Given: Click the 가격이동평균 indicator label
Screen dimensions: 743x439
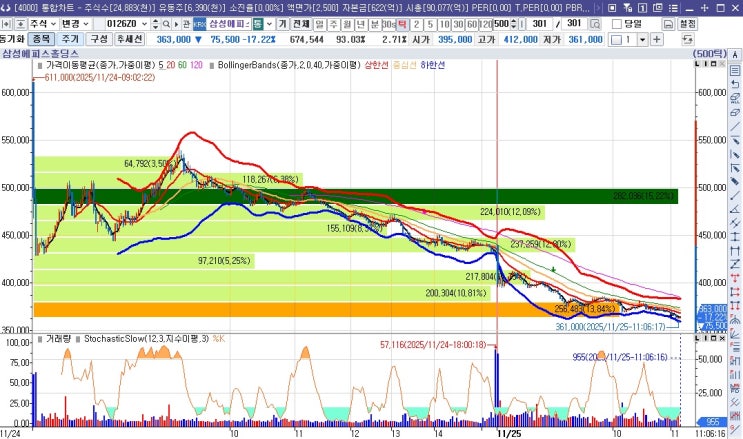Looking at the screenshot, I should pyautogui.click(x=101, y=65).
